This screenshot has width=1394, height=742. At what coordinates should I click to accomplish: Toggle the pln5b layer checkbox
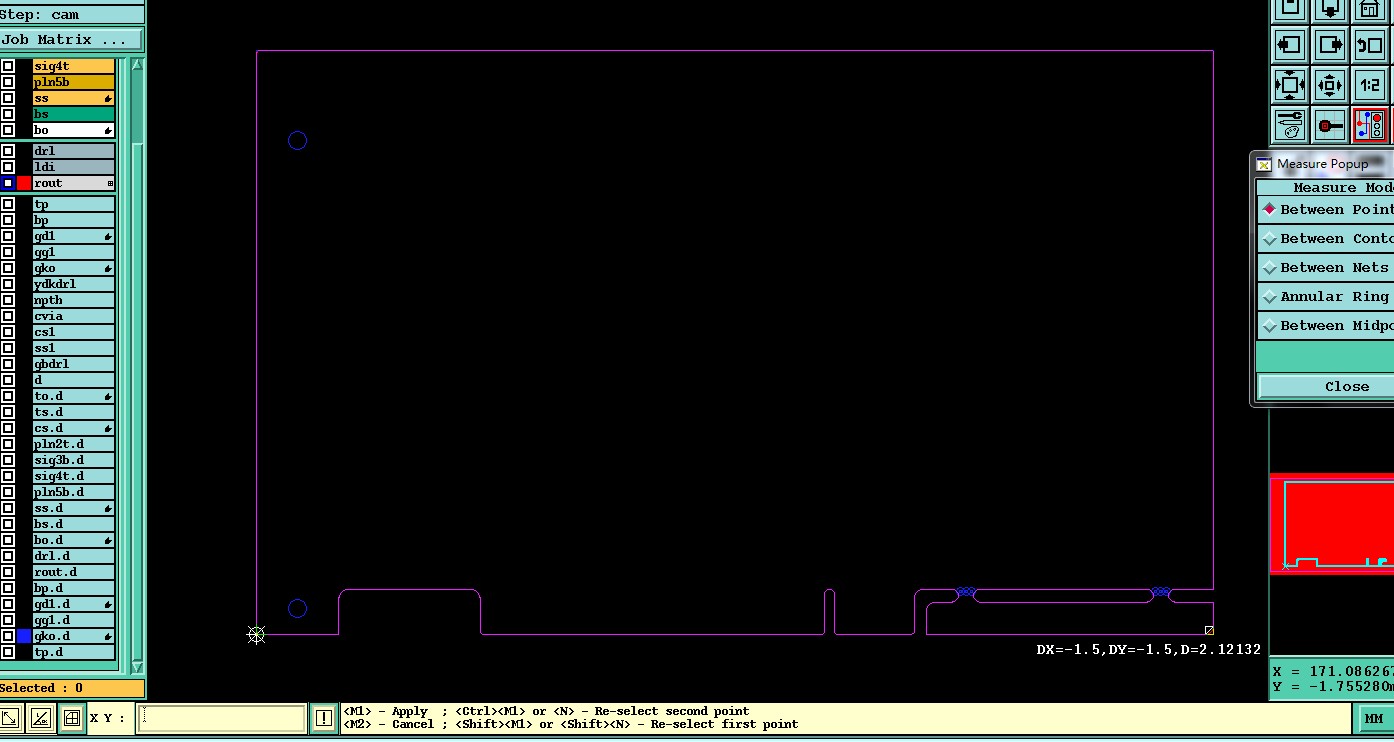(x=8, y=82)
